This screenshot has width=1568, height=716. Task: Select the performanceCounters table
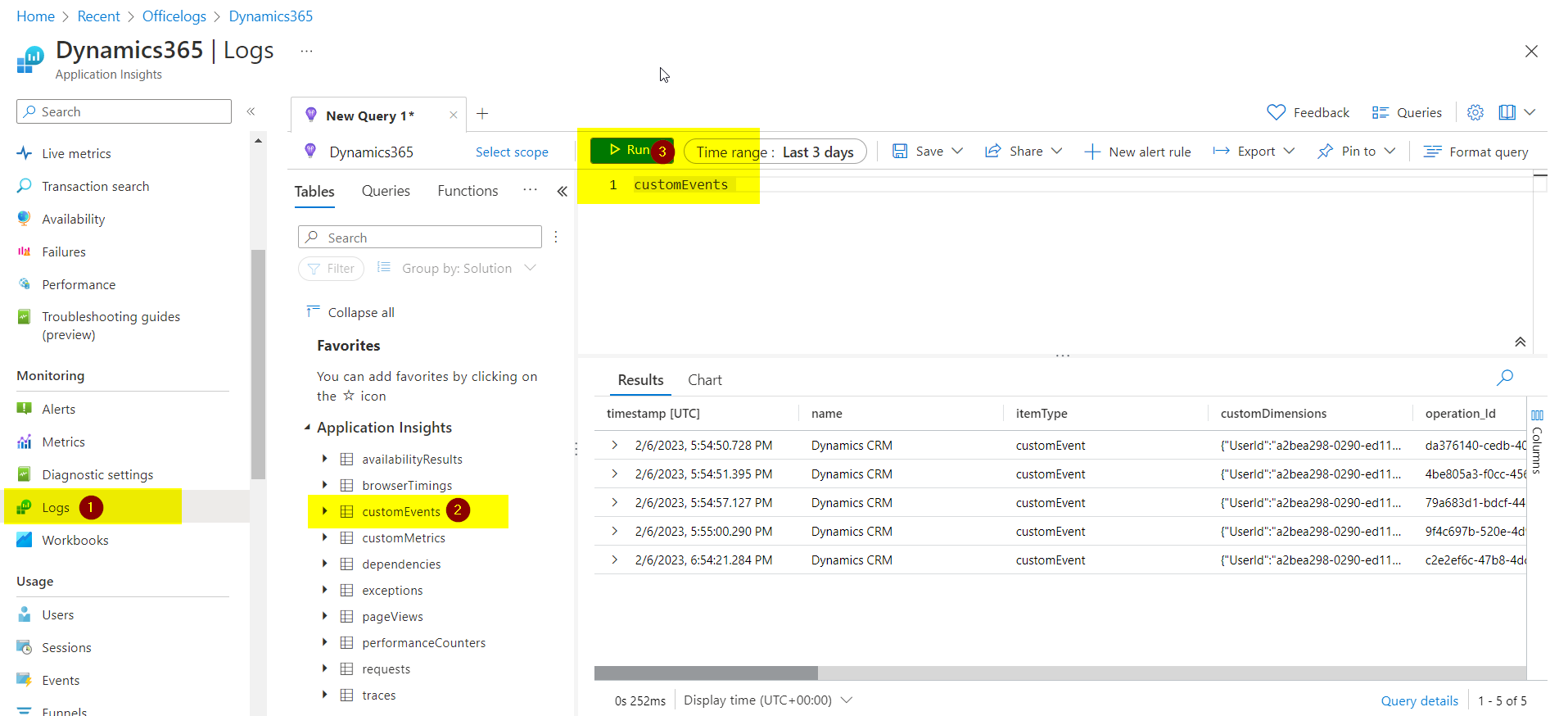[x=423, y=643]
